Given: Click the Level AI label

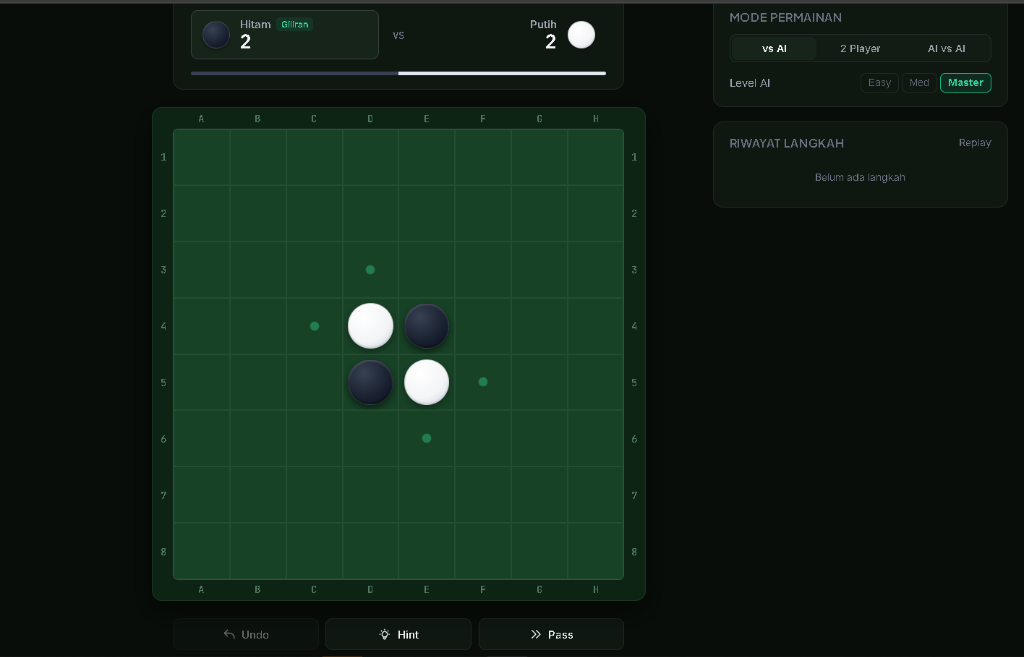Looking at the screenshot, I should coord(750,83).
